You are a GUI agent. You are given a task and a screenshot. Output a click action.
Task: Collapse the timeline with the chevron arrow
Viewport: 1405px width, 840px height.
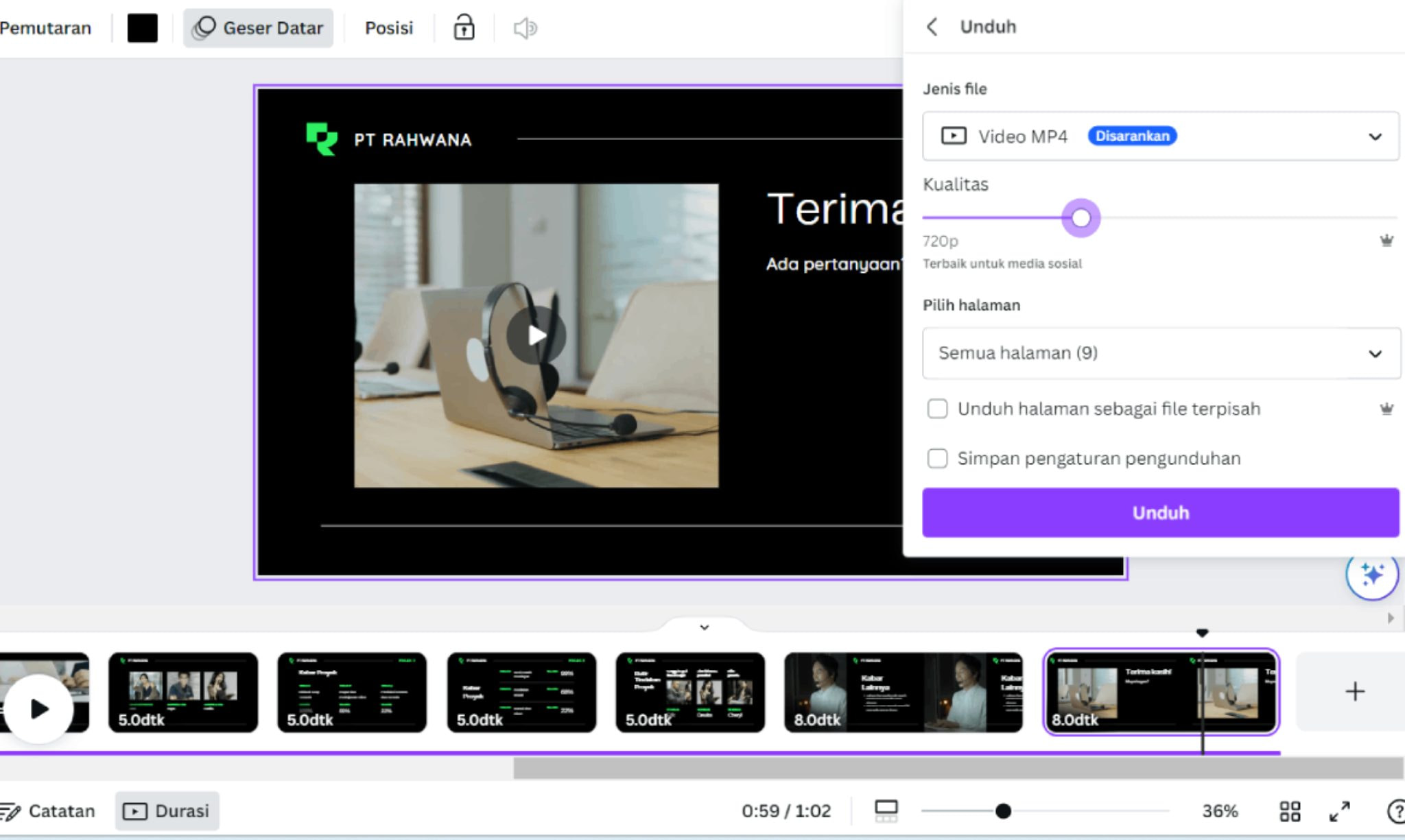pyautogui.click(x=703, y=626)
